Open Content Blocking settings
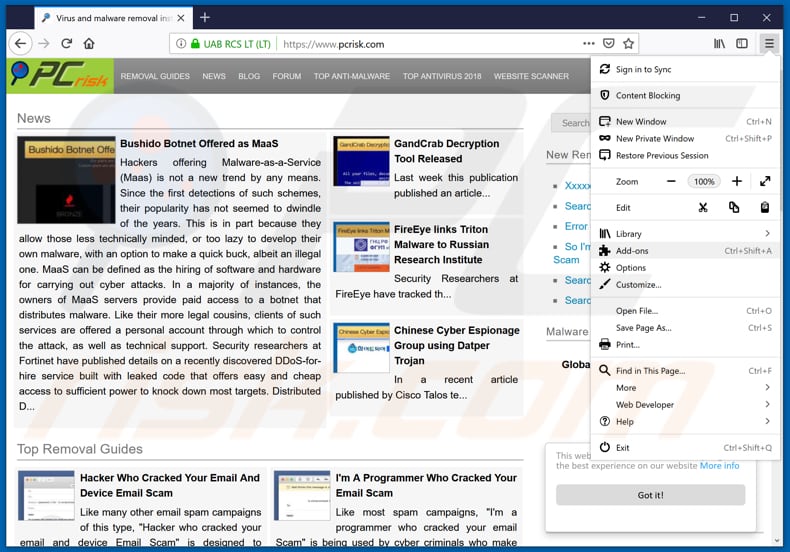This screenshot has width=790, height=552. pyautogui.click(x=647, y=96)
